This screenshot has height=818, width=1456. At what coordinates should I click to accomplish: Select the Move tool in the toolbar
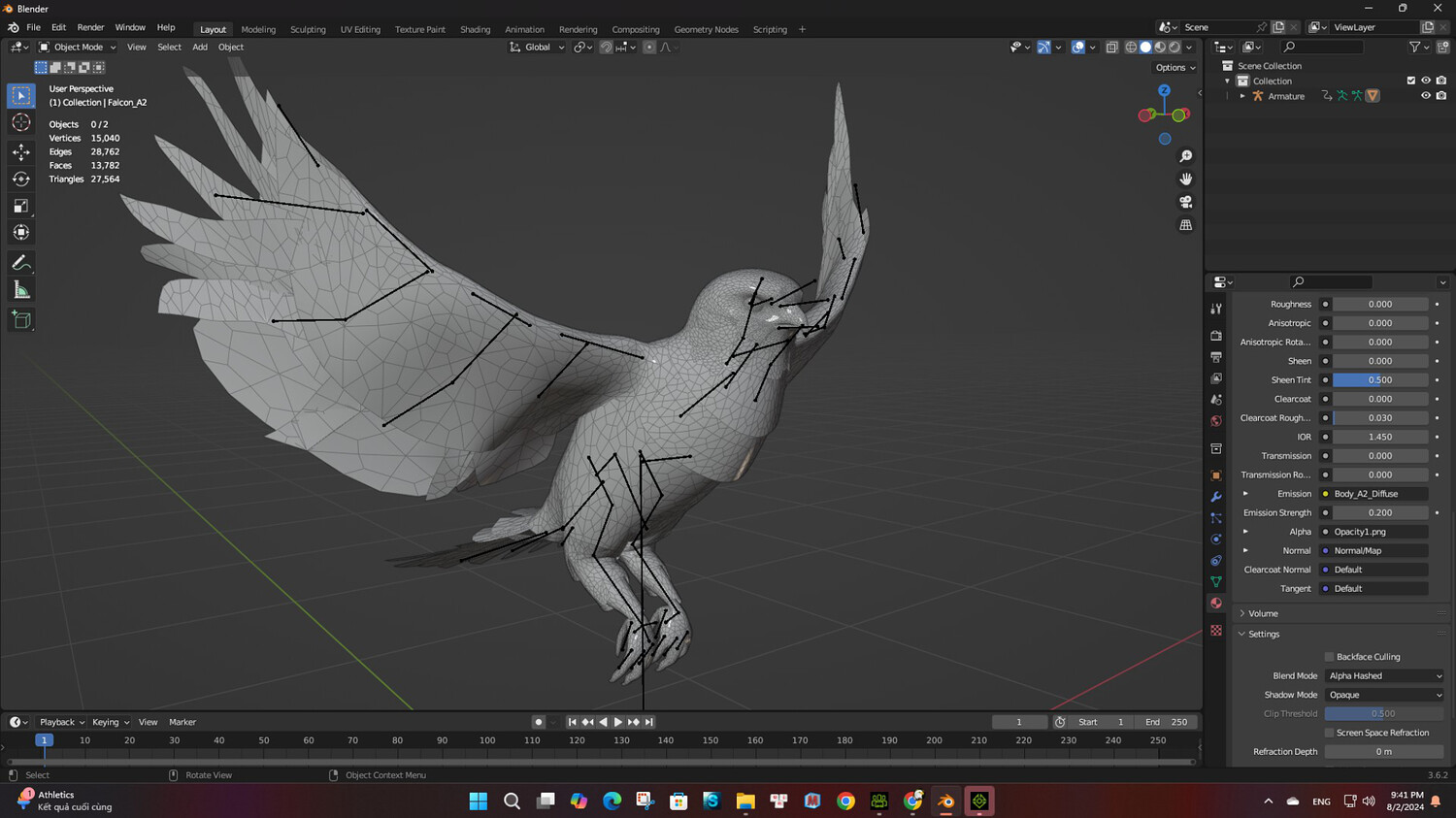pyautogui.click(x=21, y=152)
